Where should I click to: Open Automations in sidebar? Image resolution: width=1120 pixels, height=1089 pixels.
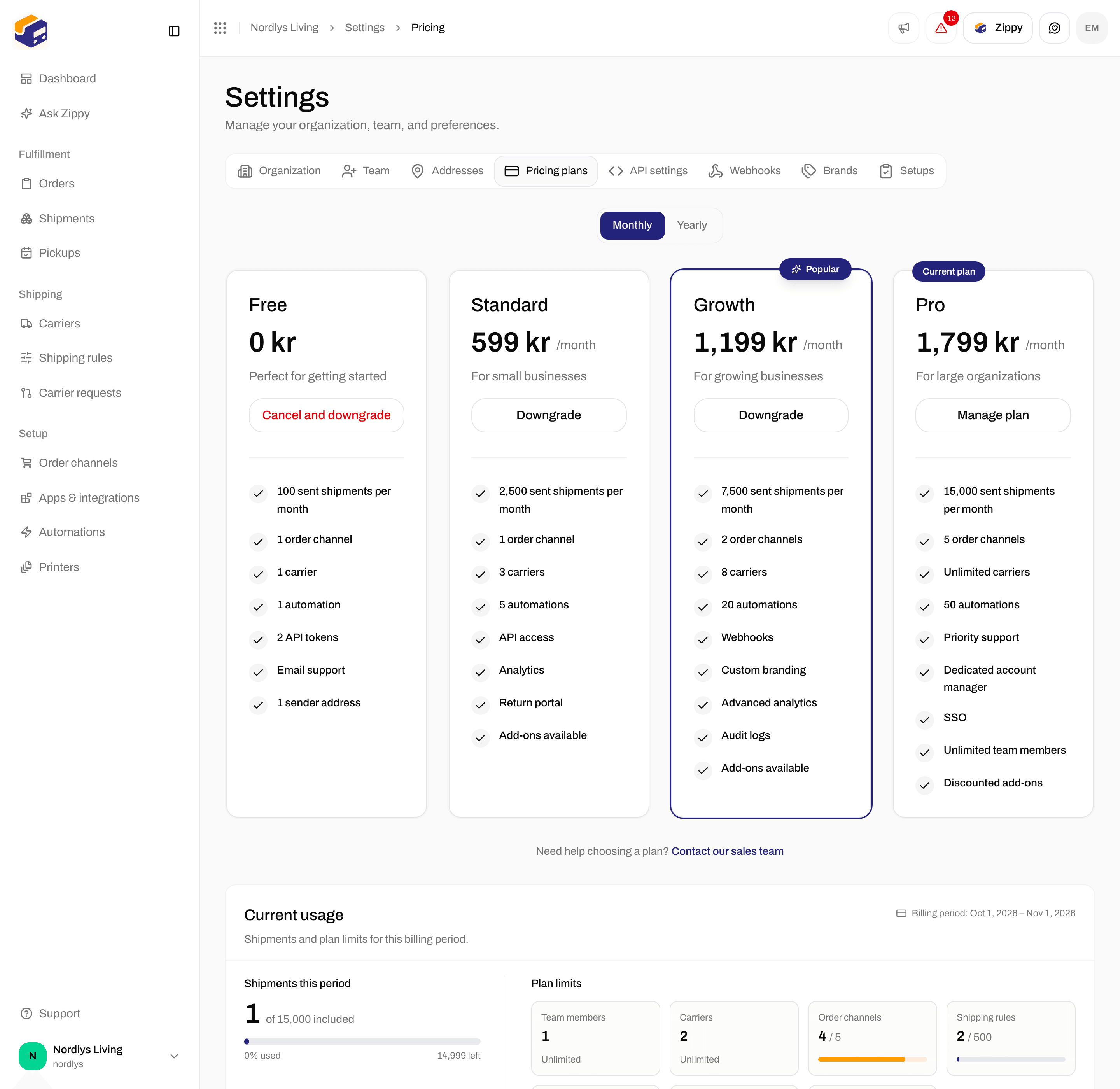pos(63,532)
